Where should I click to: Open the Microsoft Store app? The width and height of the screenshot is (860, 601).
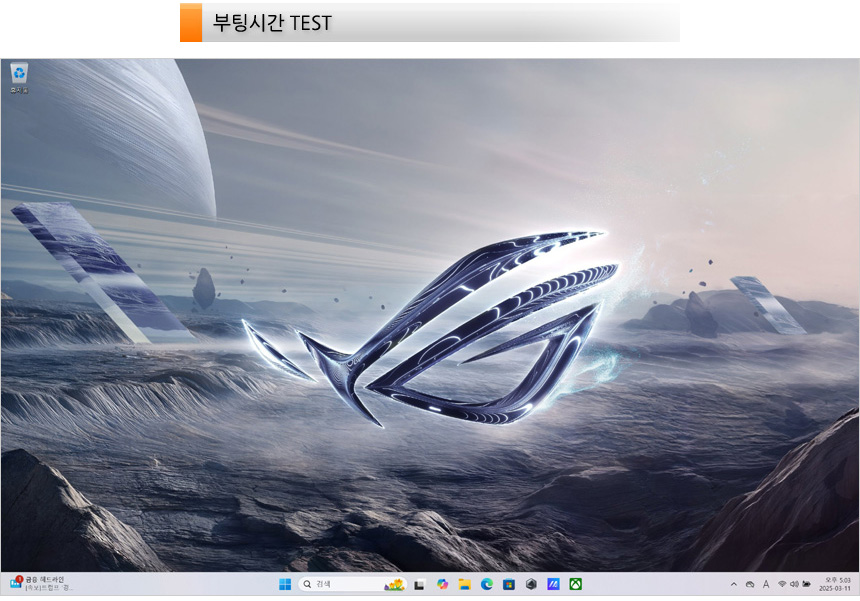509,584
